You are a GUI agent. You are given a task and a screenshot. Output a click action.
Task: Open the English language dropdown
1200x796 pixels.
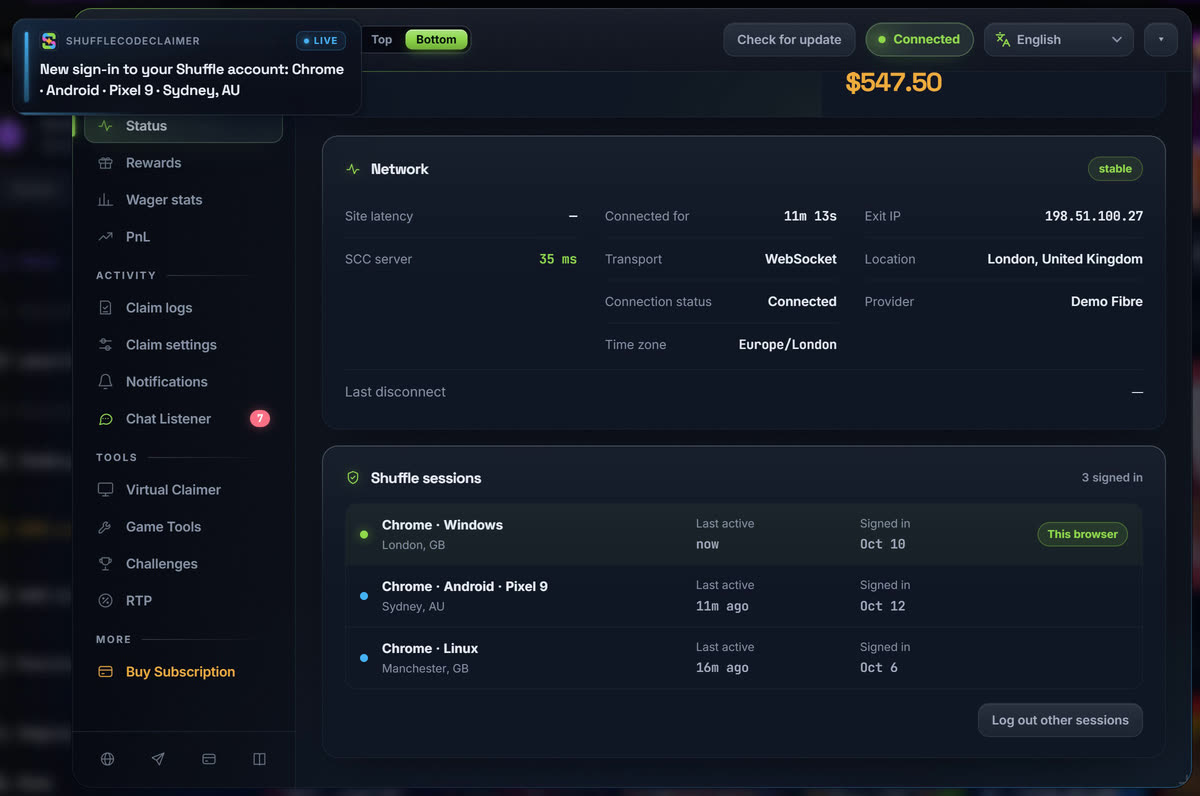tap(1059, 40)
